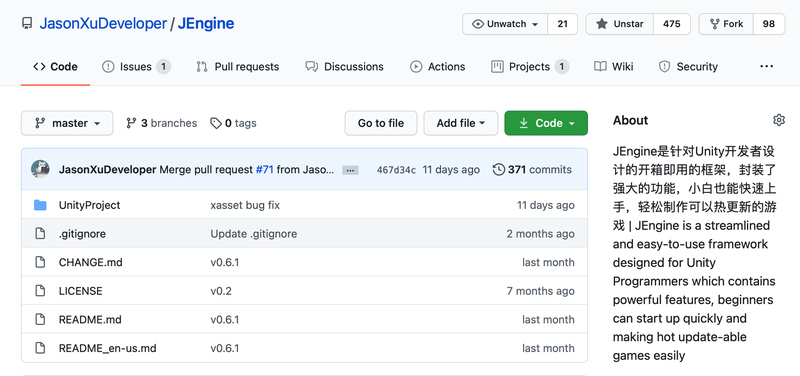Show more tabs via ellipsis menu
The image size is (800, 376).
tap(766, 66)
